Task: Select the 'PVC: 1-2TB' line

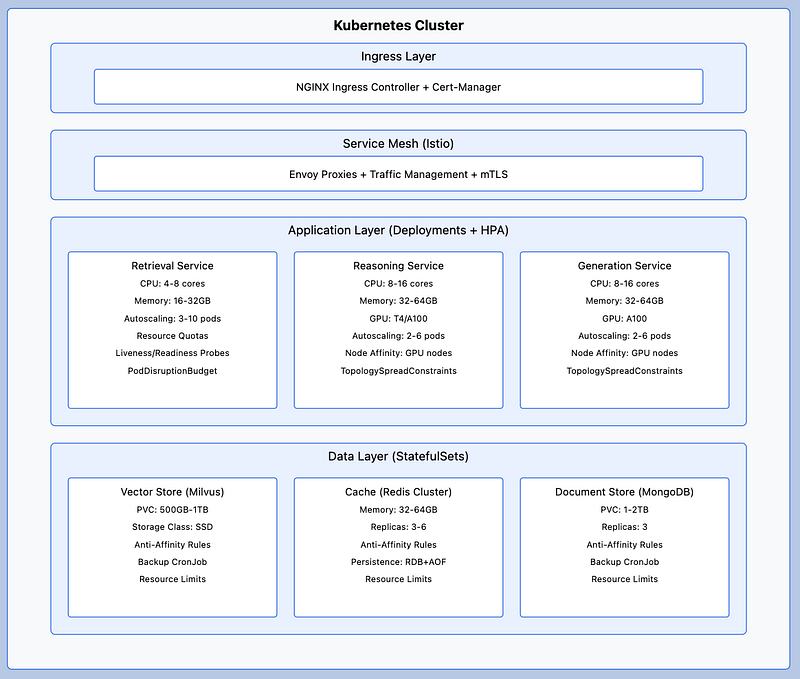Action: 624,510
